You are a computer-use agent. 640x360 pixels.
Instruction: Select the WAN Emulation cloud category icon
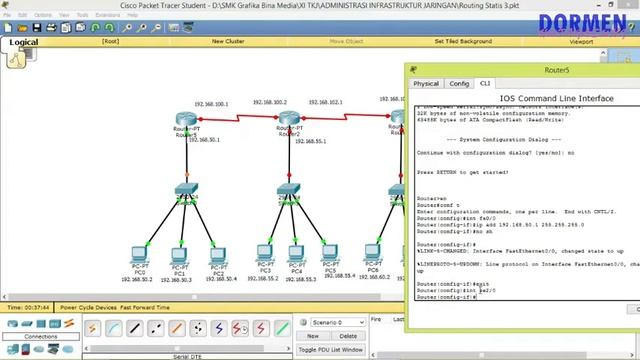[x=39, y=349]
